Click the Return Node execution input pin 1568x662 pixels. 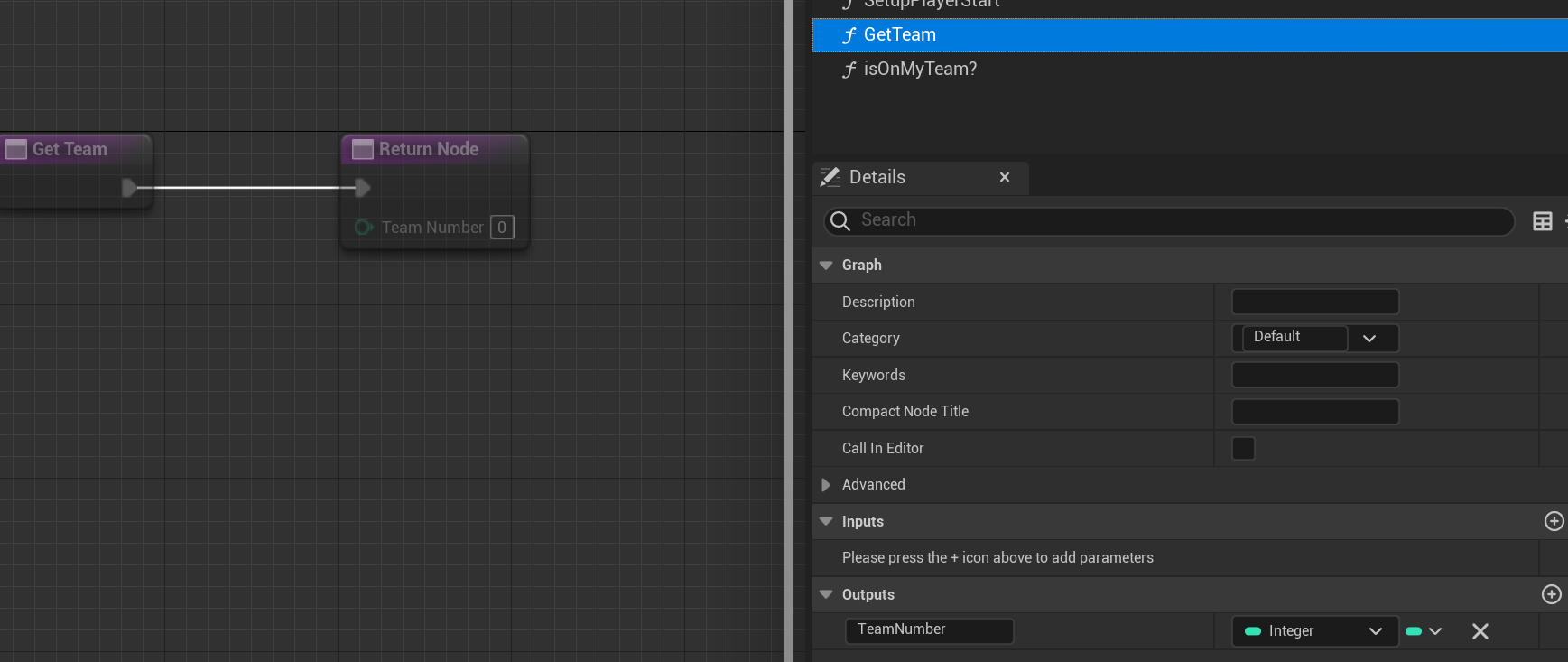coord(362,188)
